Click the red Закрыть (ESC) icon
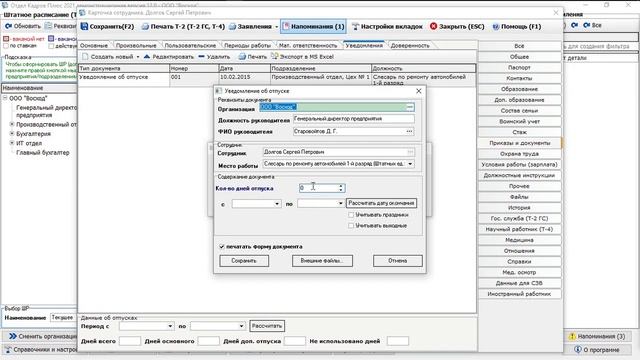The width and height of the screenshot is (640, 360). tap(433, 26)
